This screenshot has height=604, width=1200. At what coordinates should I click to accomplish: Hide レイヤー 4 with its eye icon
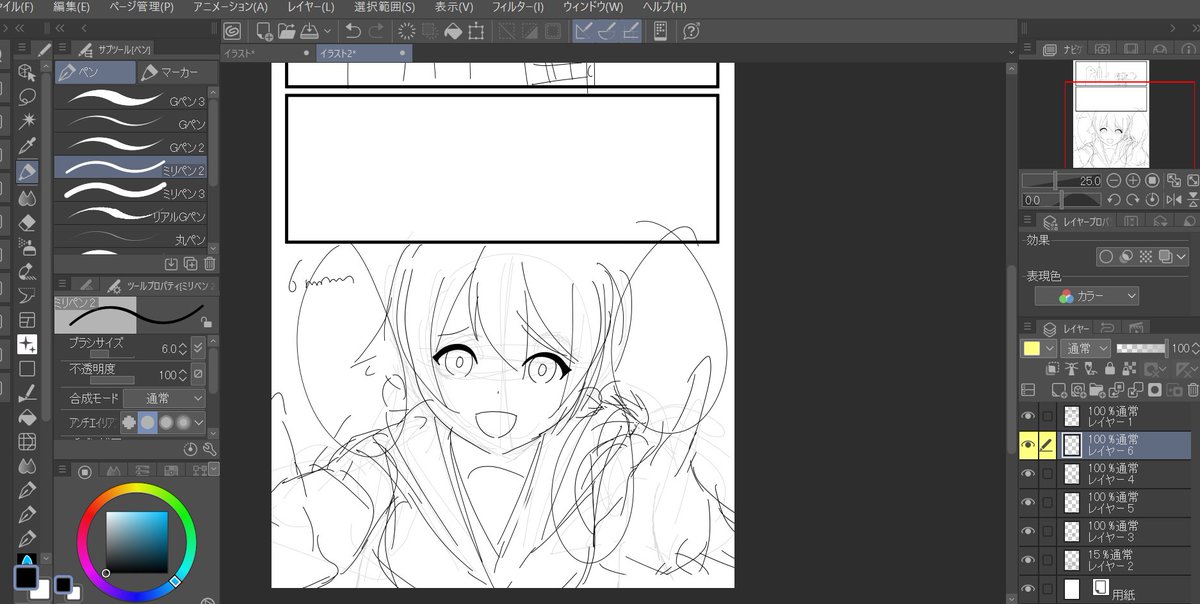(x=1028, y=474)
